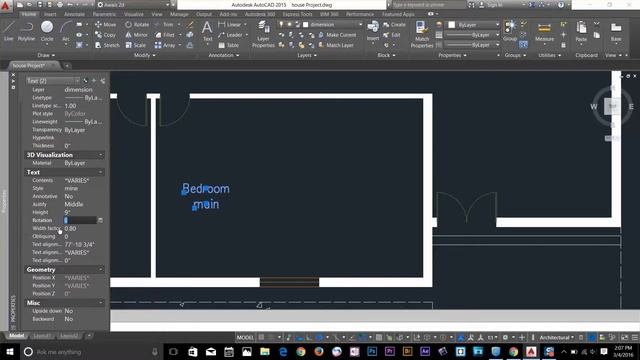Collapse the 3D Visualization section
The width and height of the screenshot is (640, 360).
[x=101, y=155]
